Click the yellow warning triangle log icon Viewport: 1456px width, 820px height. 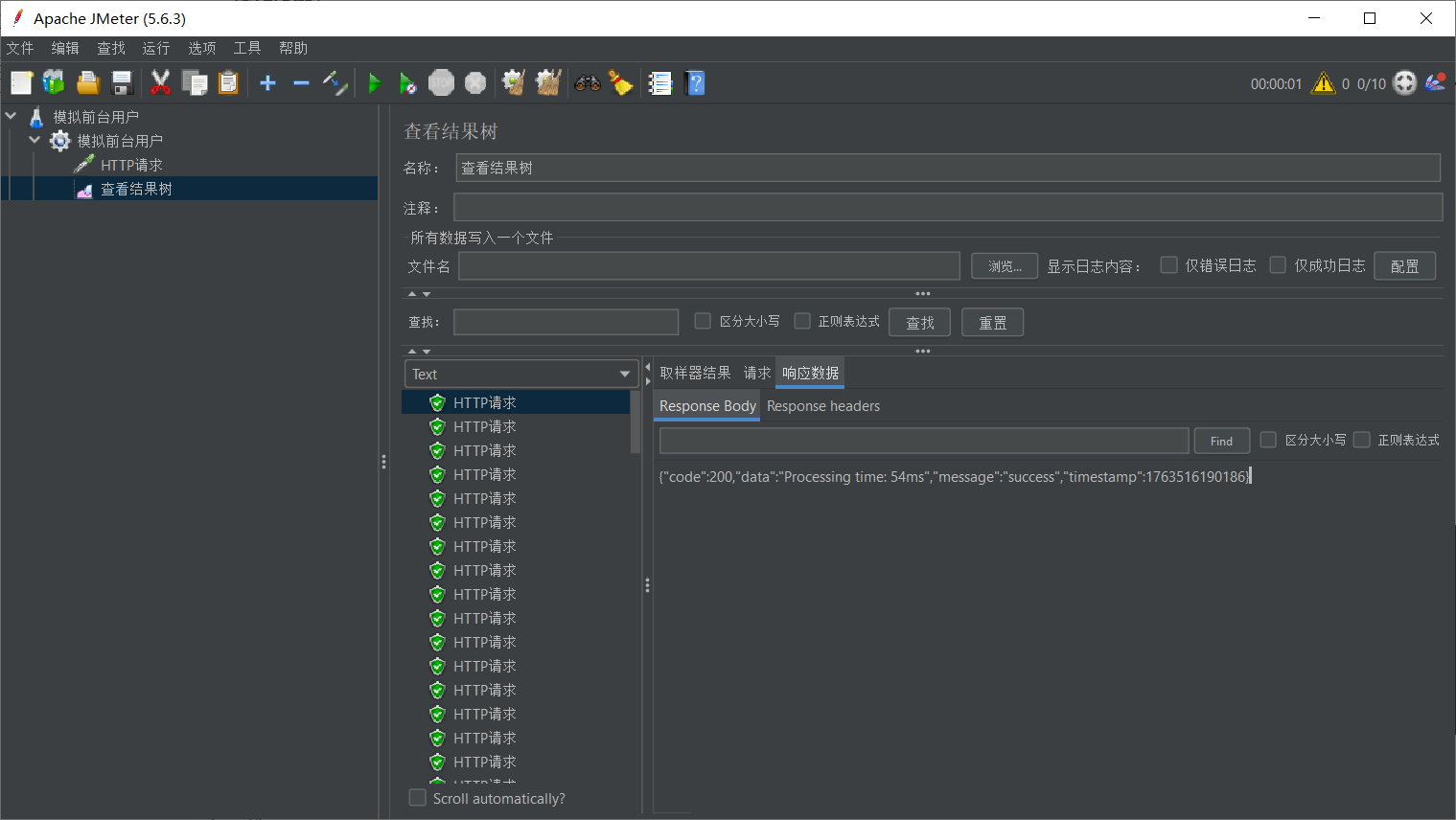click(1323, 84)
